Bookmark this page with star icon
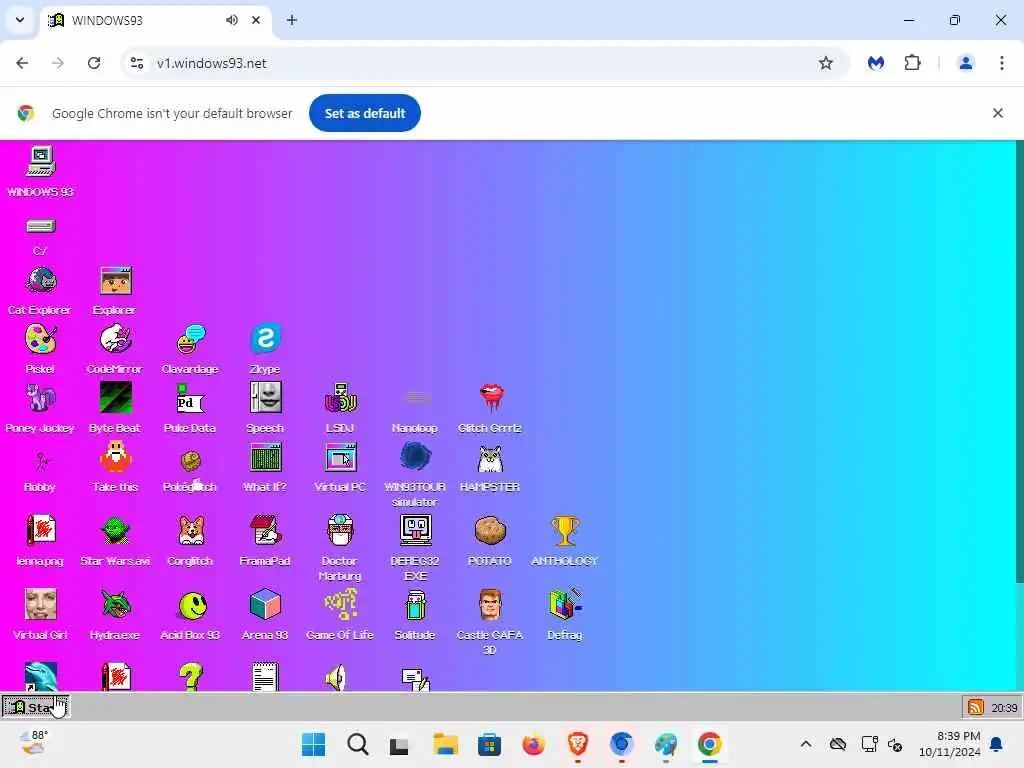The image size is (1024, 768). pyautogui.click(x=825, y=63)
